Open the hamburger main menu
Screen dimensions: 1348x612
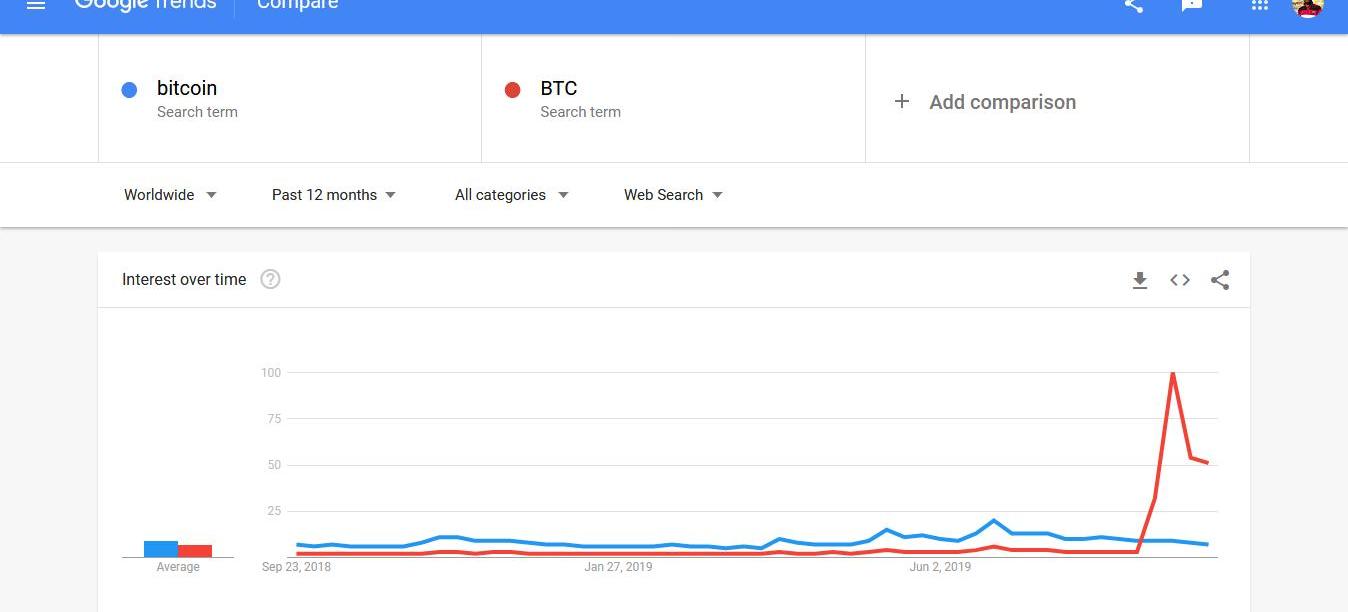click(x=36, y=5)
